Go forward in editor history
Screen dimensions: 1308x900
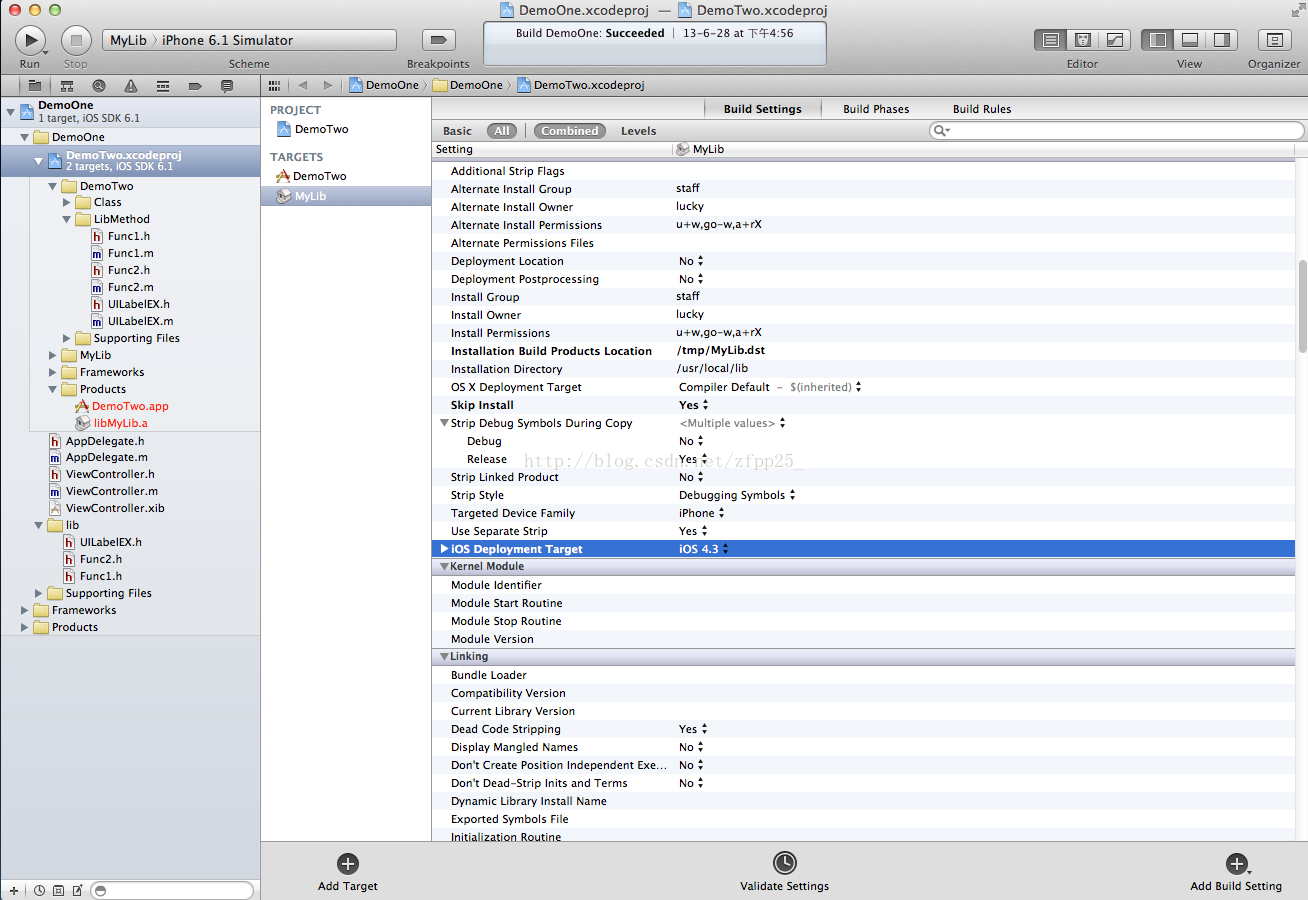[x=328, y=85]
